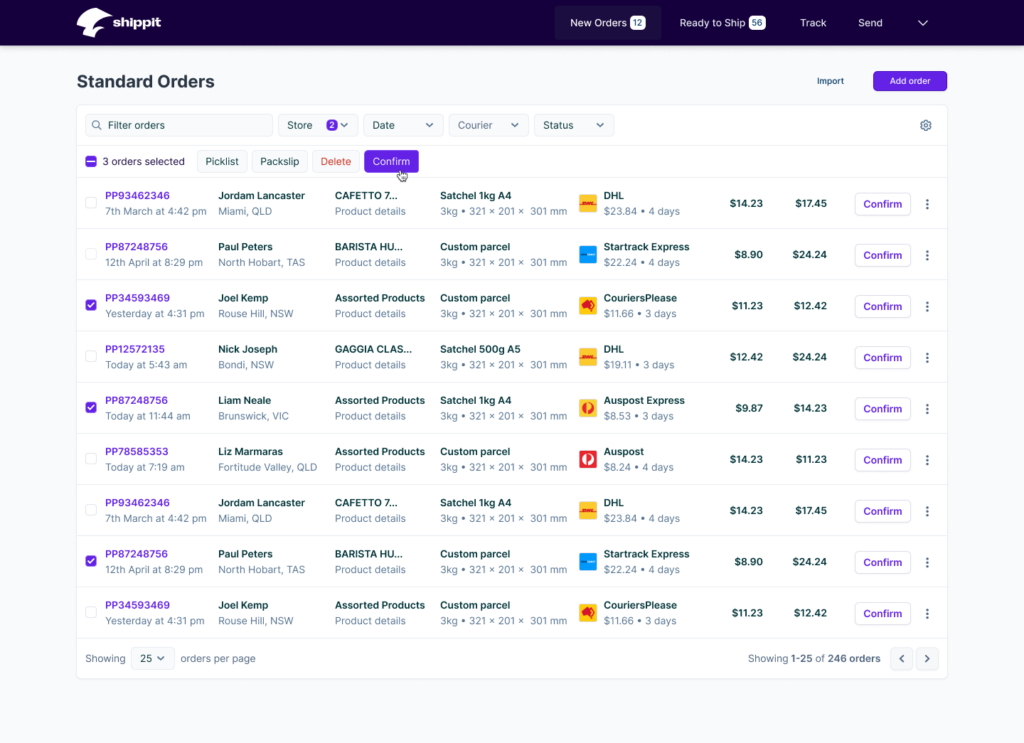Switch to the New Orders tab
Screen dimensions: 1024x743
(607, 23)
